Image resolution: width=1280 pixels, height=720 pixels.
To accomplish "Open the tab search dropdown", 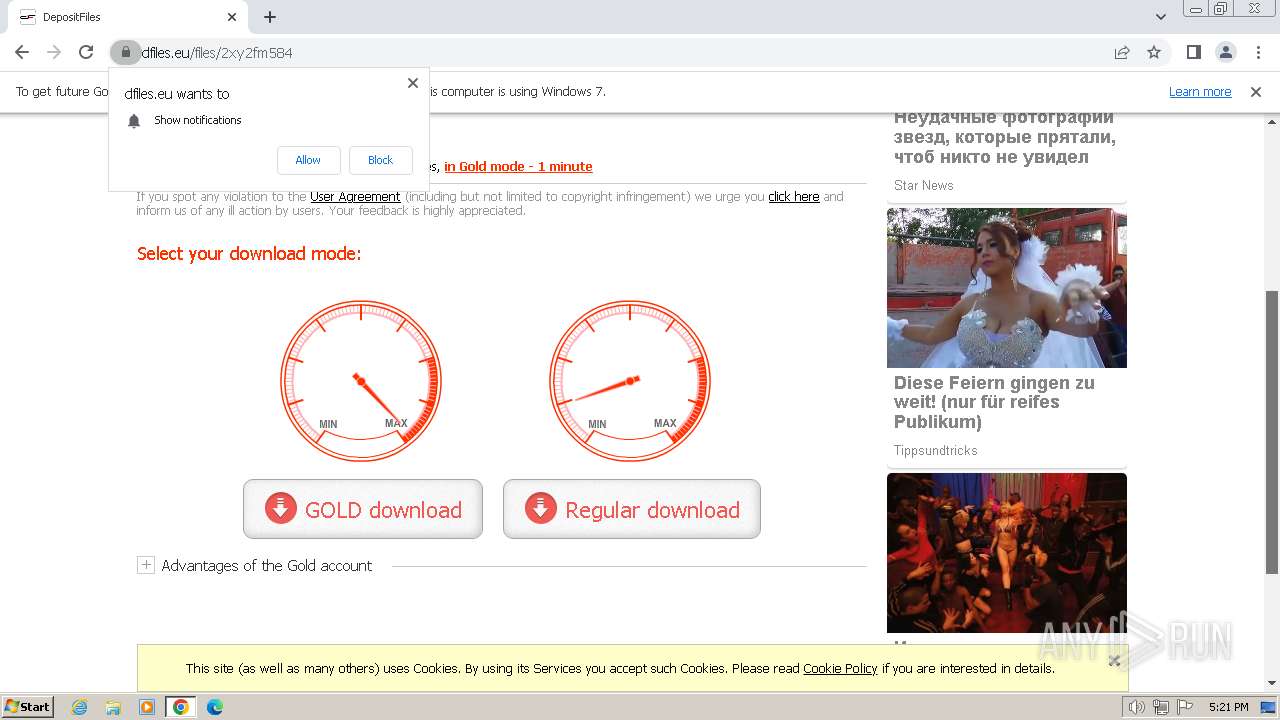I will pos(1161,17).
